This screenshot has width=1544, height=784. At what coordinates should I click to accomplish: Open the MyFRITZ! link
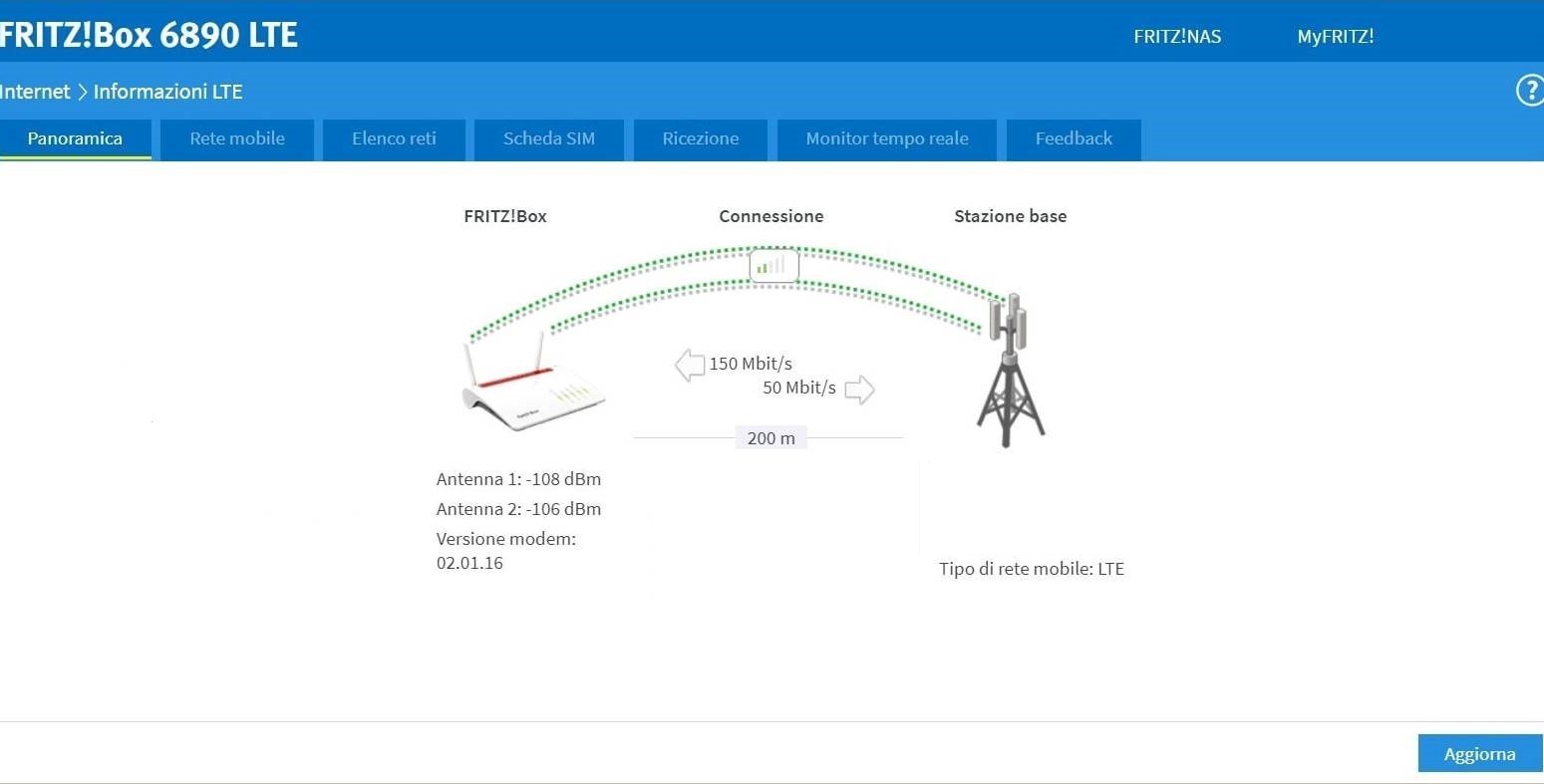(1336, 37)
